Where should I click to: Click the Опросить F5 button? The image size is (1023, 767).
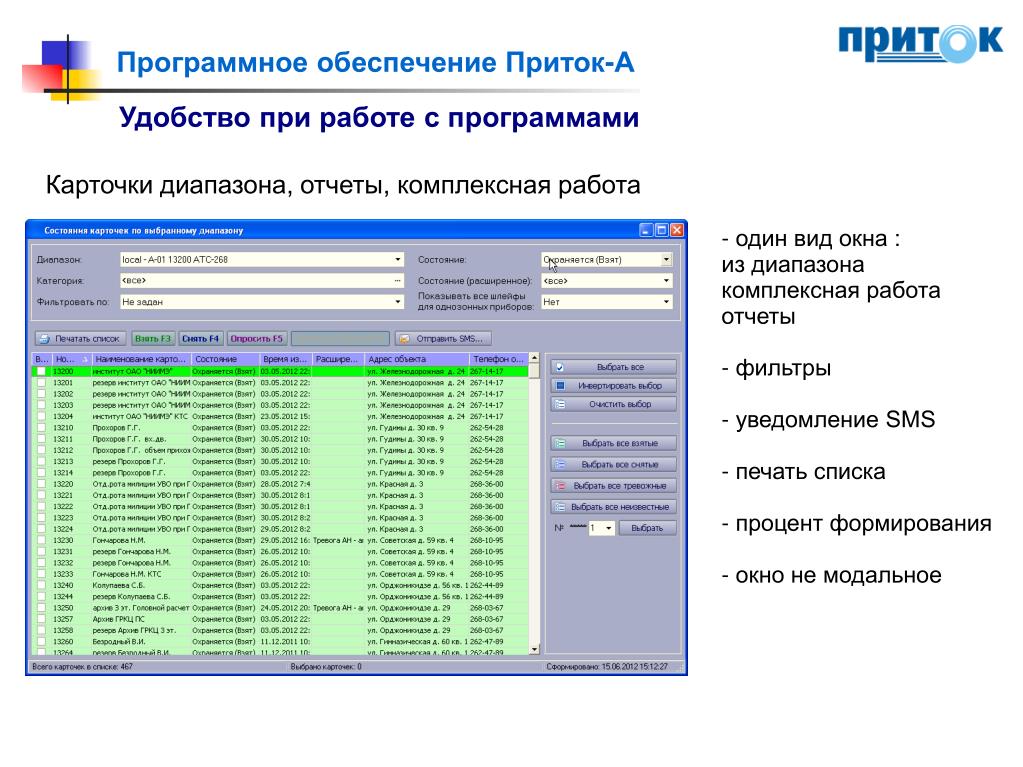click(x=256, y=338)
